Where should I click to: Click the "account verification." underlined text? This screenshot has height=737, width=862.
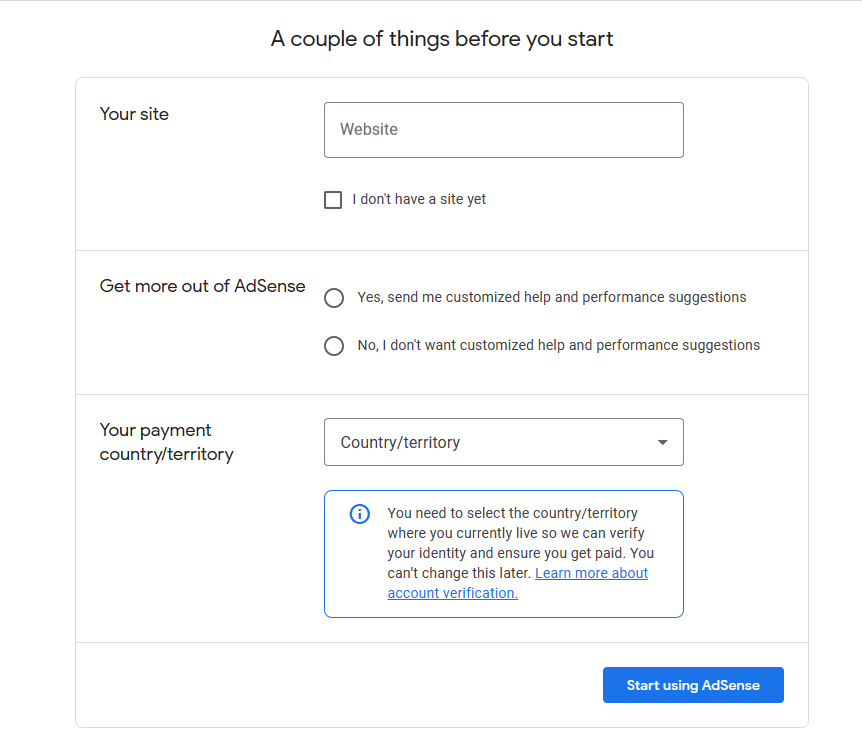(x=452, y=593)
